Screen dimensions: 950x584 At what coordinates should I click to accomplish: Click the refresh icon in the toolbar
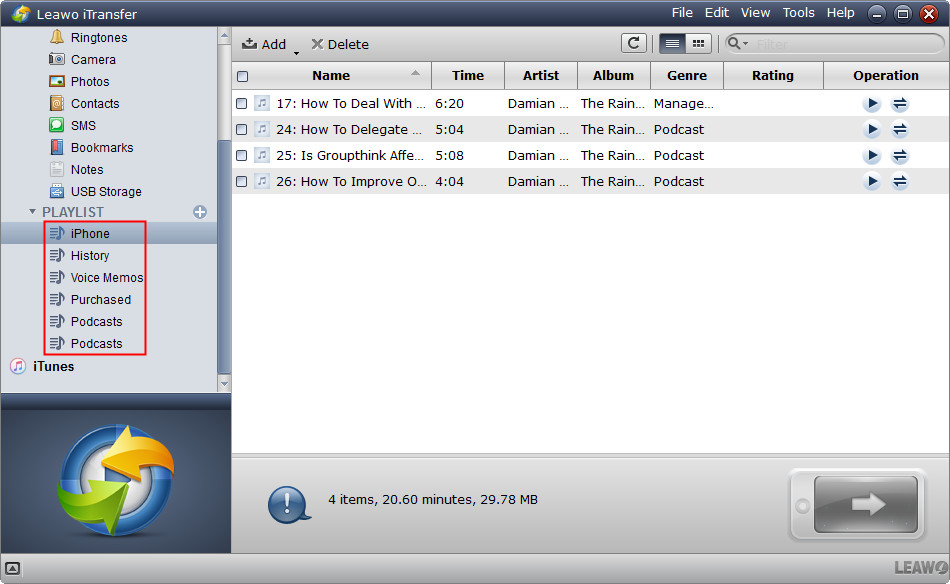click(633, 43)
